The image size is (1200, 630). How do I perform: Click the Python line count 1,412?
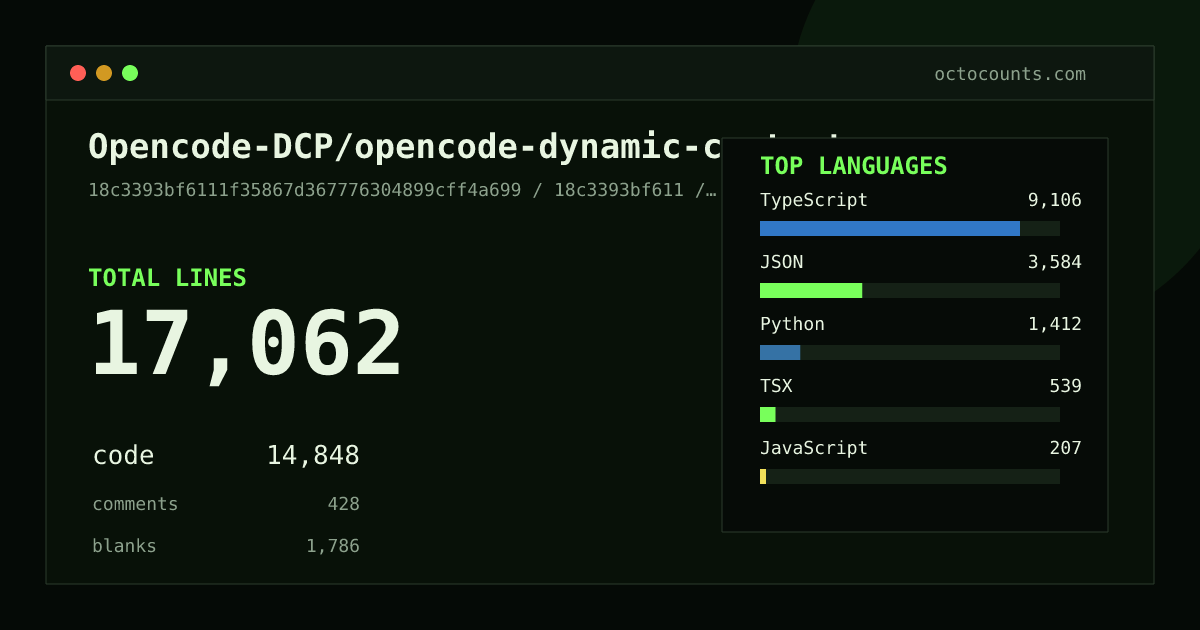click(x=1055, y=324)
